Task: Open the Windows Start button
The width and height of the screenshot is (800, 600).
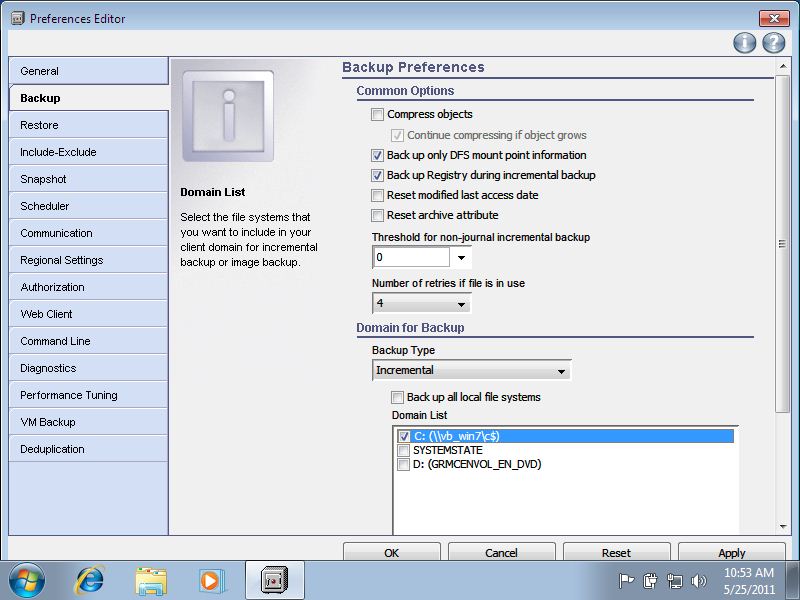Action: pyautogui.click(x=27, y=581)
